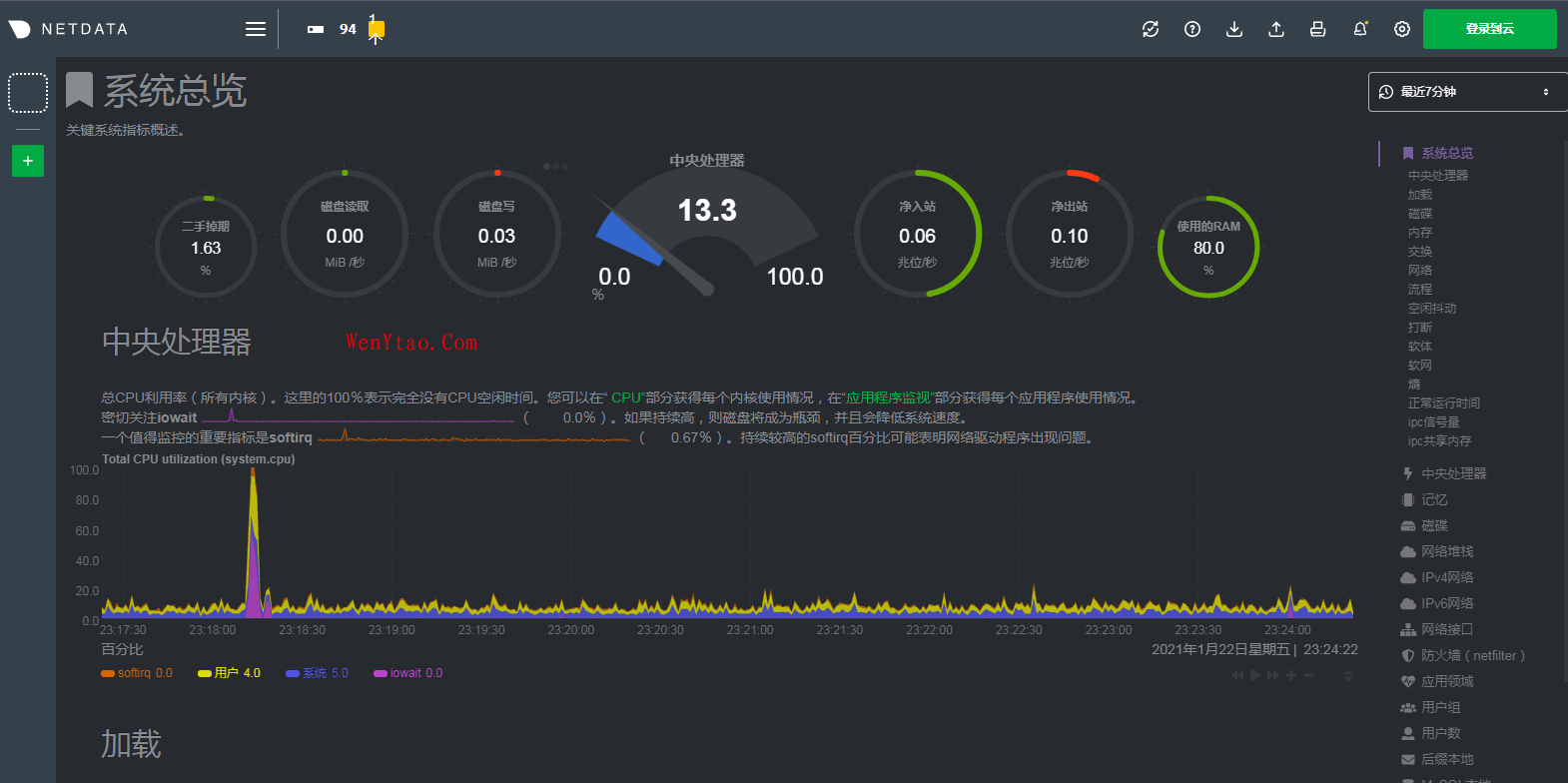
Task: Click the CPU link in description
Action: (x=626, y=397)
